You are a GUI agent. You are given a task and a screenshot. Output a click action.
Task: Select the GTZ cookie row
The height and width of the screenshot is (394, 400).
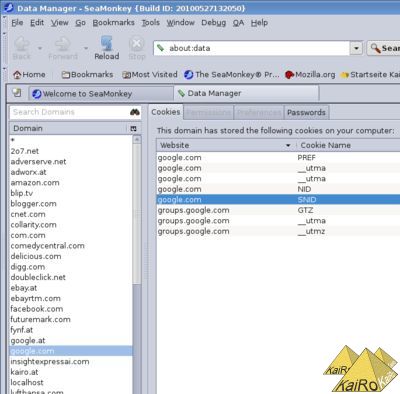click(x=278, y=210)
